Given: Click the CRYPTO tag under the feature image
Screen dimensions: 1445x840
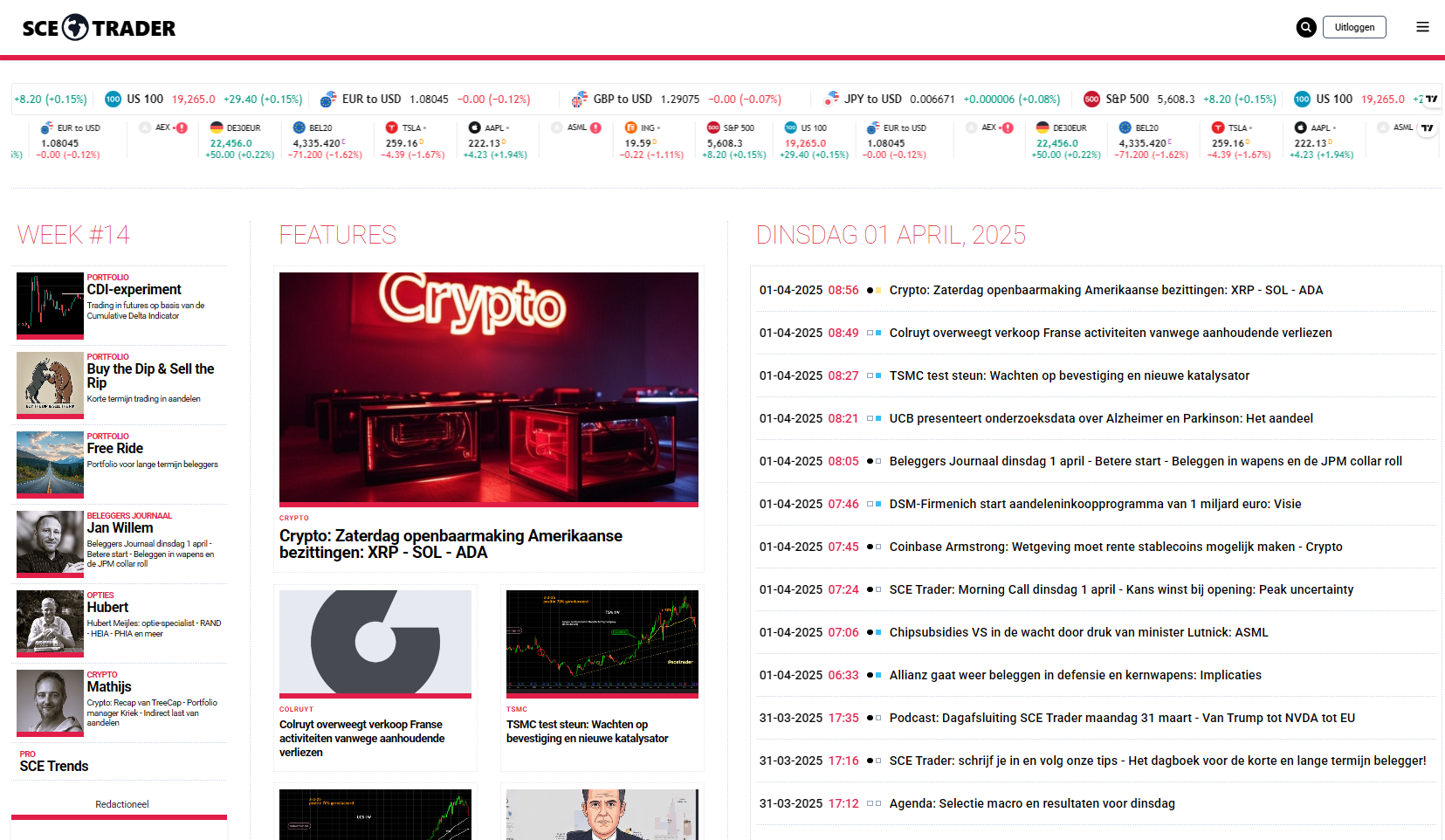Looking at the screenshot, I should point(294,518).
